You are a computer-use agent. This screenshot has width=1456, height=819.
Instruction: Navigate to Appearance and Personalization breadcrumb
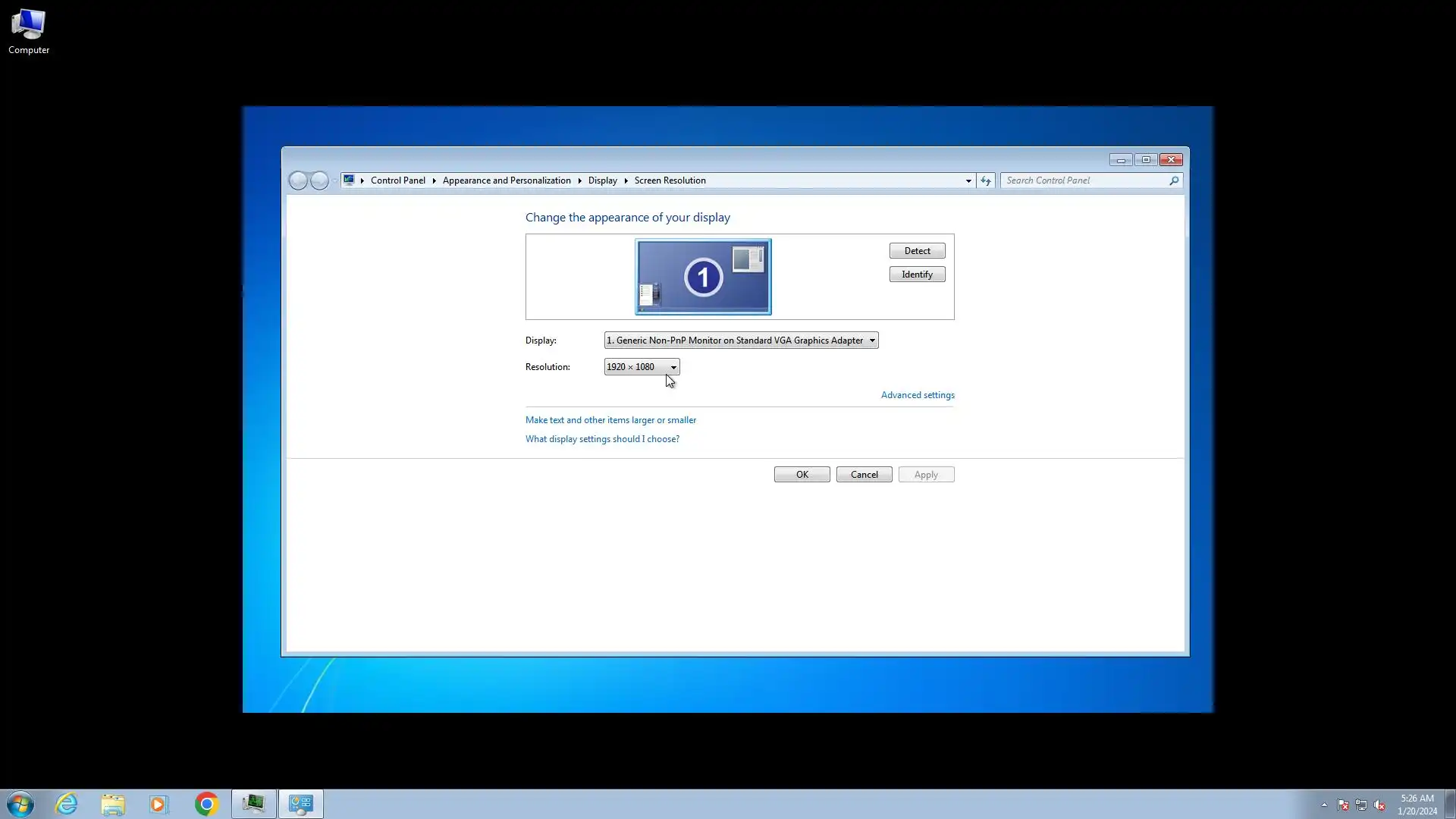[507, 180]
